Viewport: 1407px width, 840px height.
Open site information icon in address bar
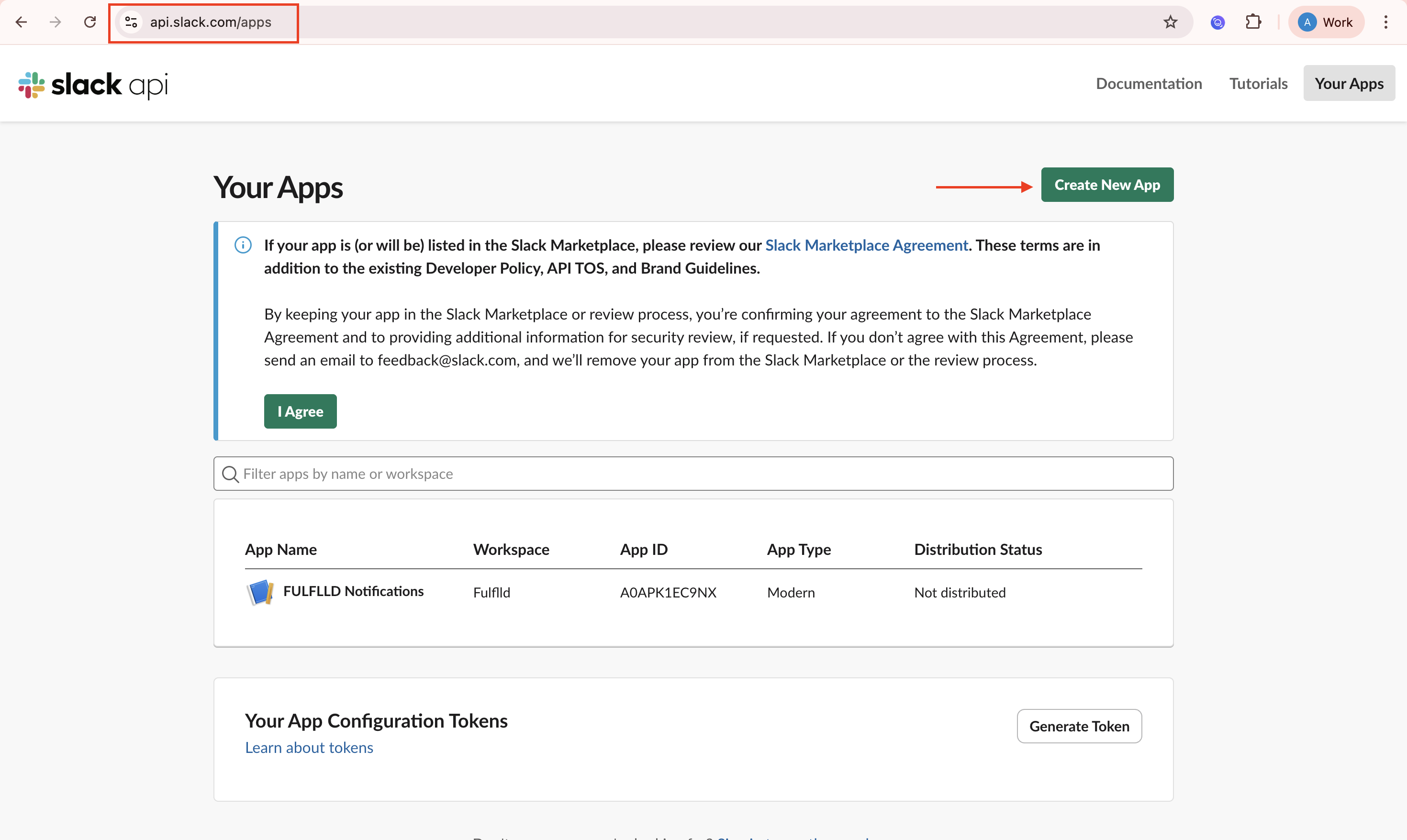(131, 22)
